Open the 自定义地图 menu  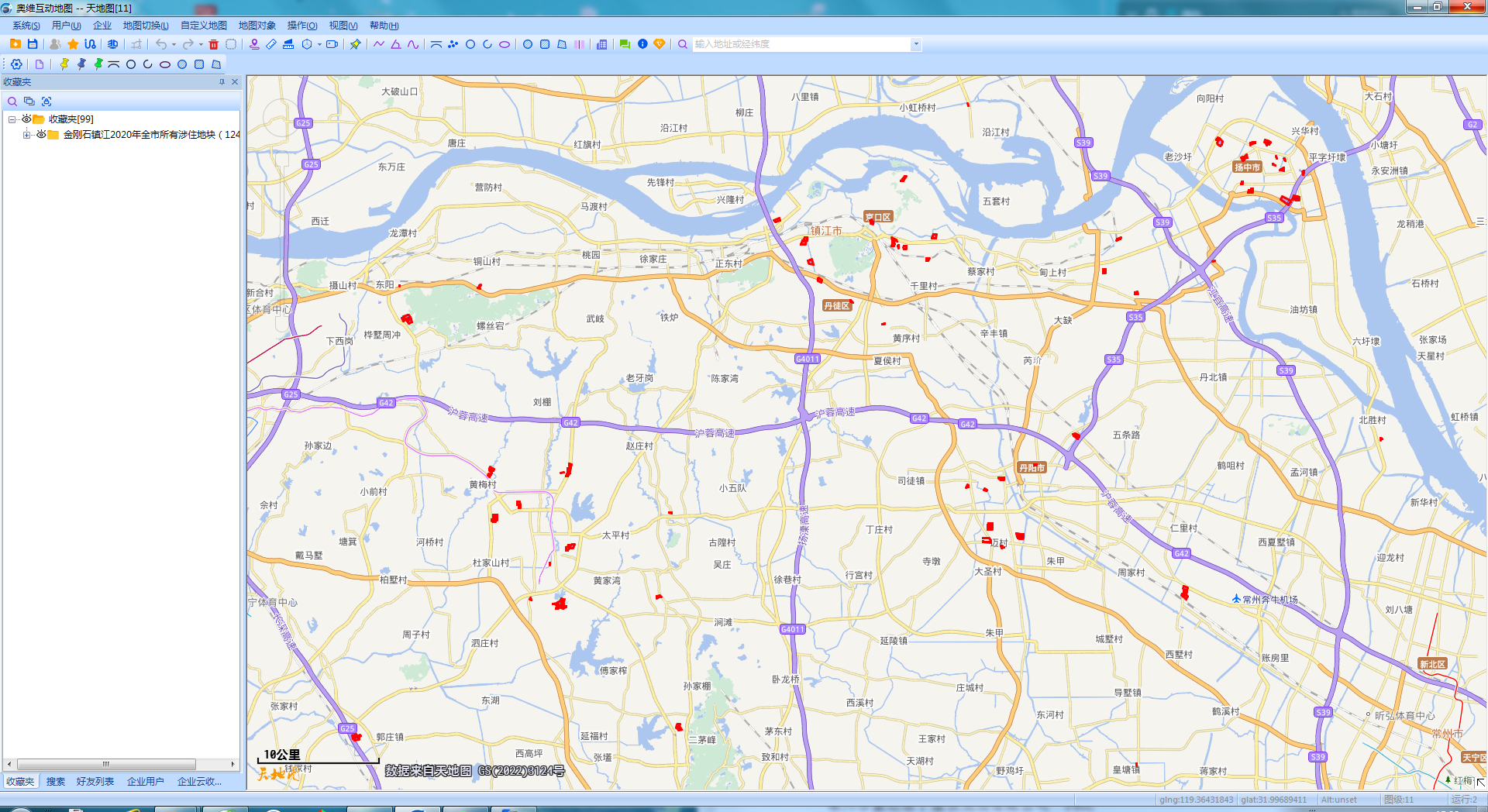pyautogui.click(x=204, y=26)
